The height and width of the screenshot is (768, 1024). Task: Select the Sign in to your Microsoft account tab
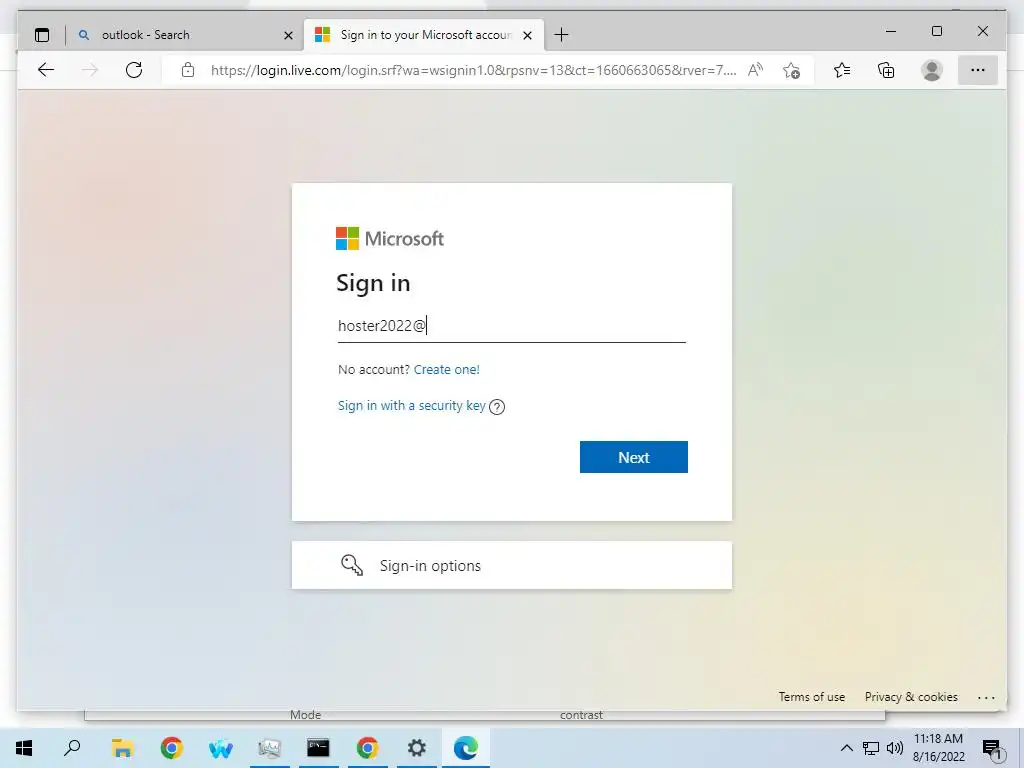[x=424, y=35]
